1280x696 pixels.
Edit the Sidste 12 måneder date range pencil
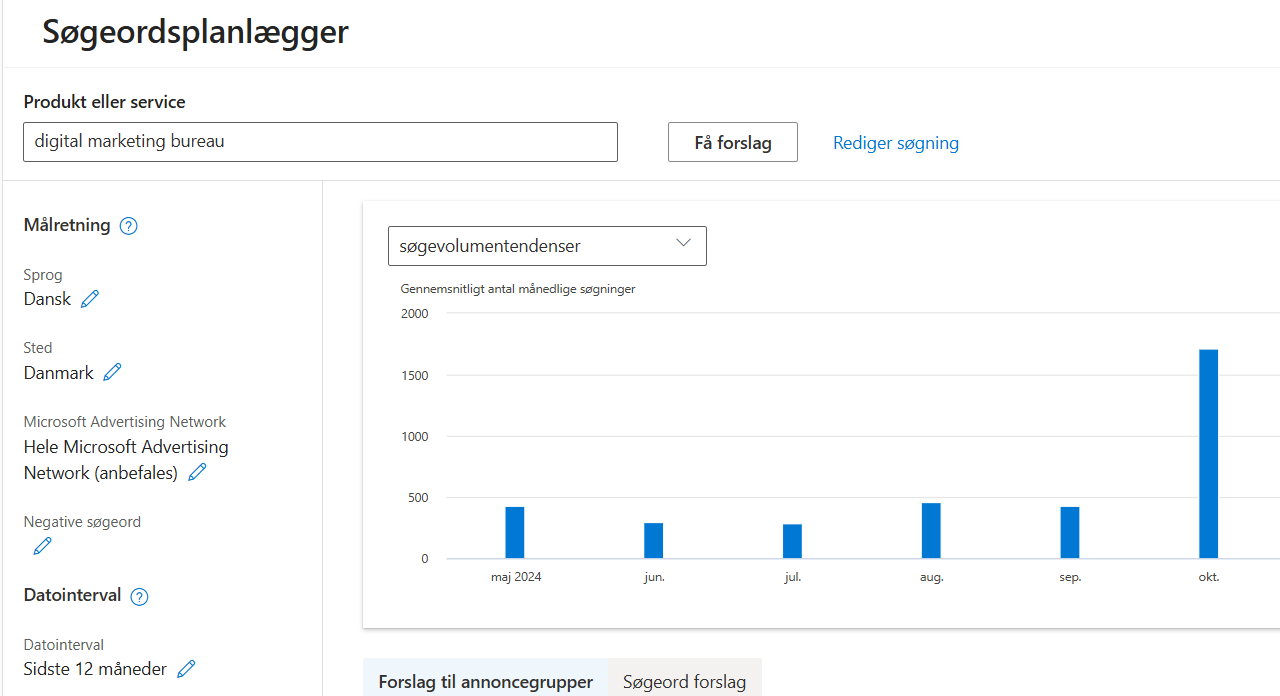(186, 669)
